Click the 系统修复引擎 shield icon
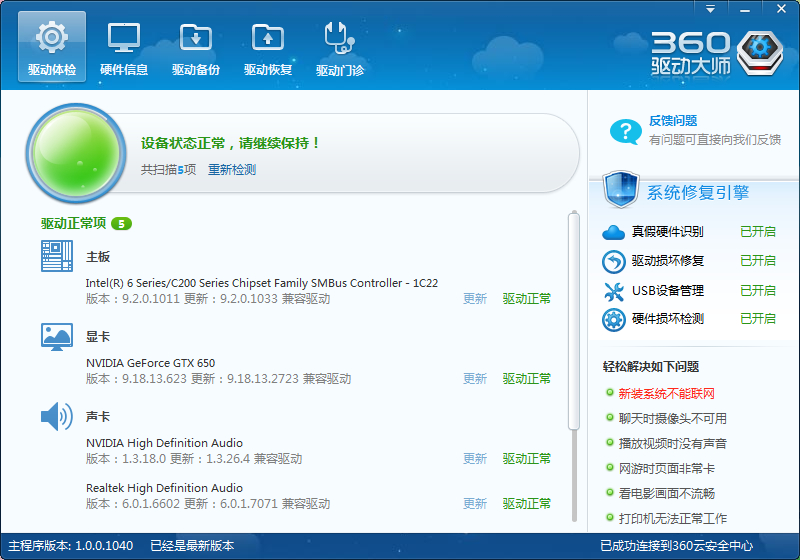The height and width of the screenshot is (560, 800). 620,189
